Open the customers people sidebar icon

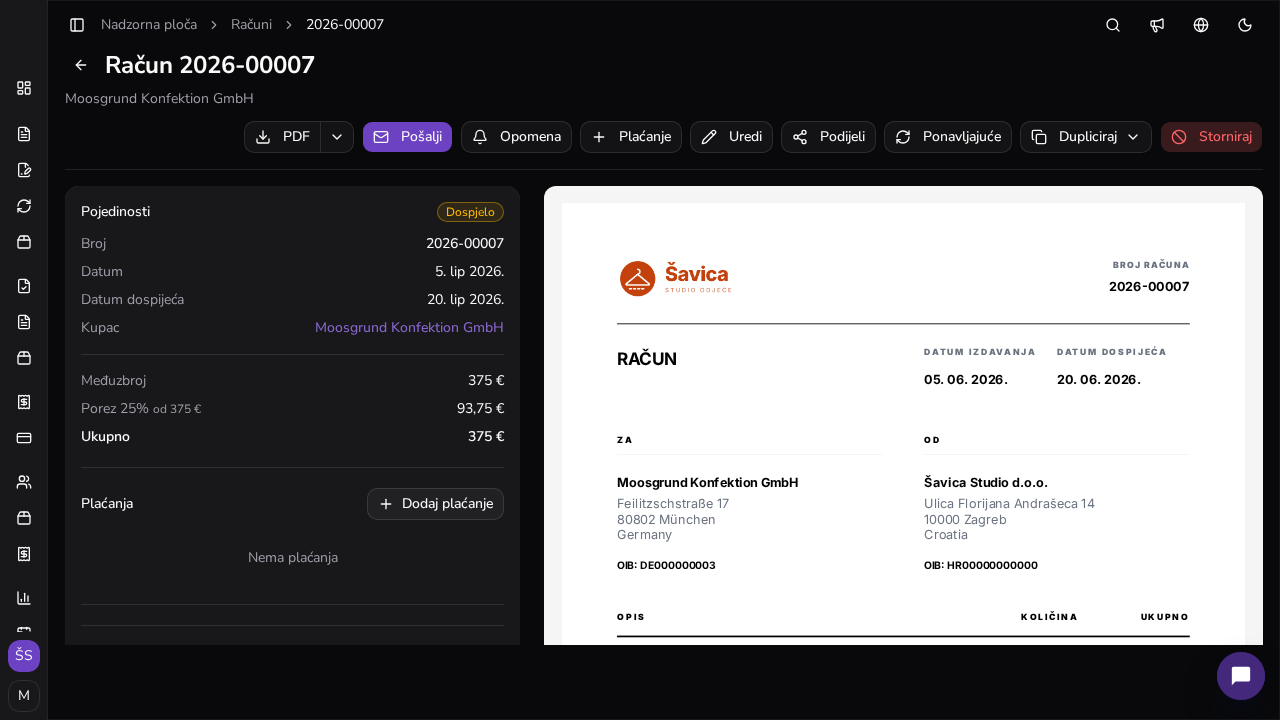point(24,482)
